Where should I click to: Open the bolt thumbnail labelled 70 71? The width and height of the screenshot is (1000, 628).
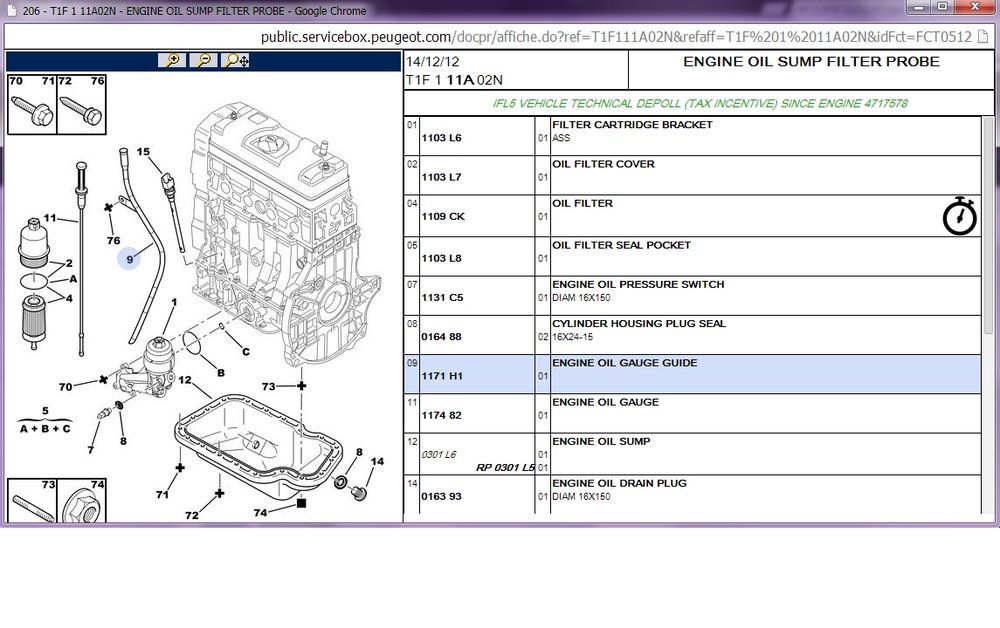pos(32,104)
